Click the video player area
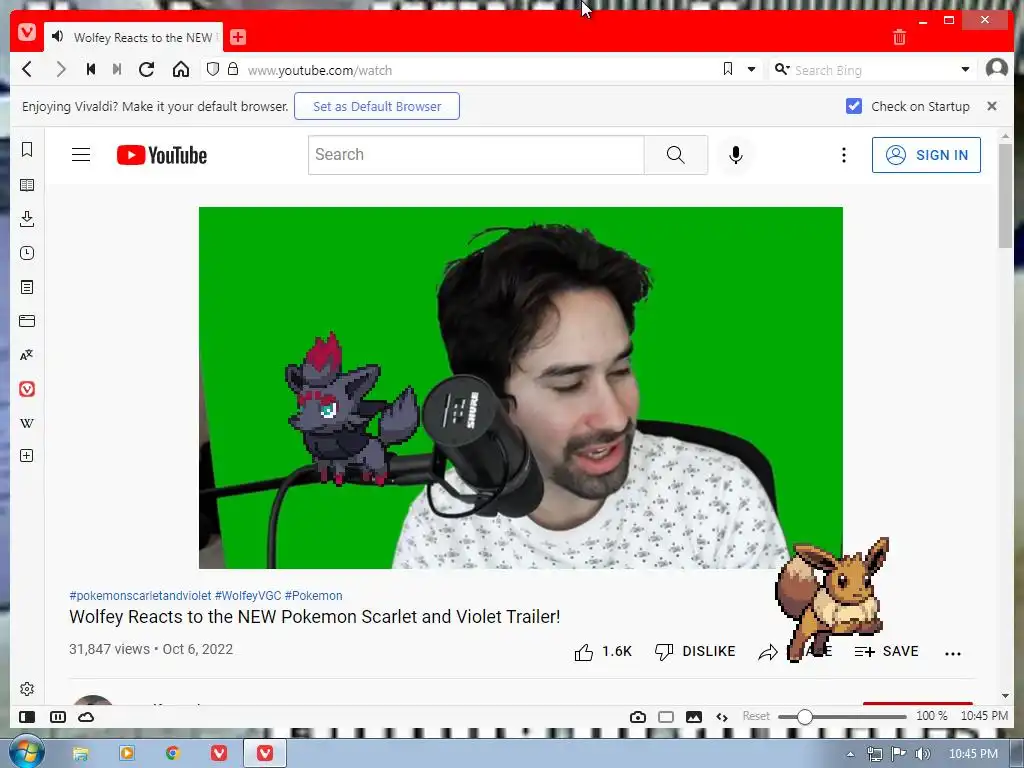Viewport: 1024px width, 768px height. pos(520,388)
